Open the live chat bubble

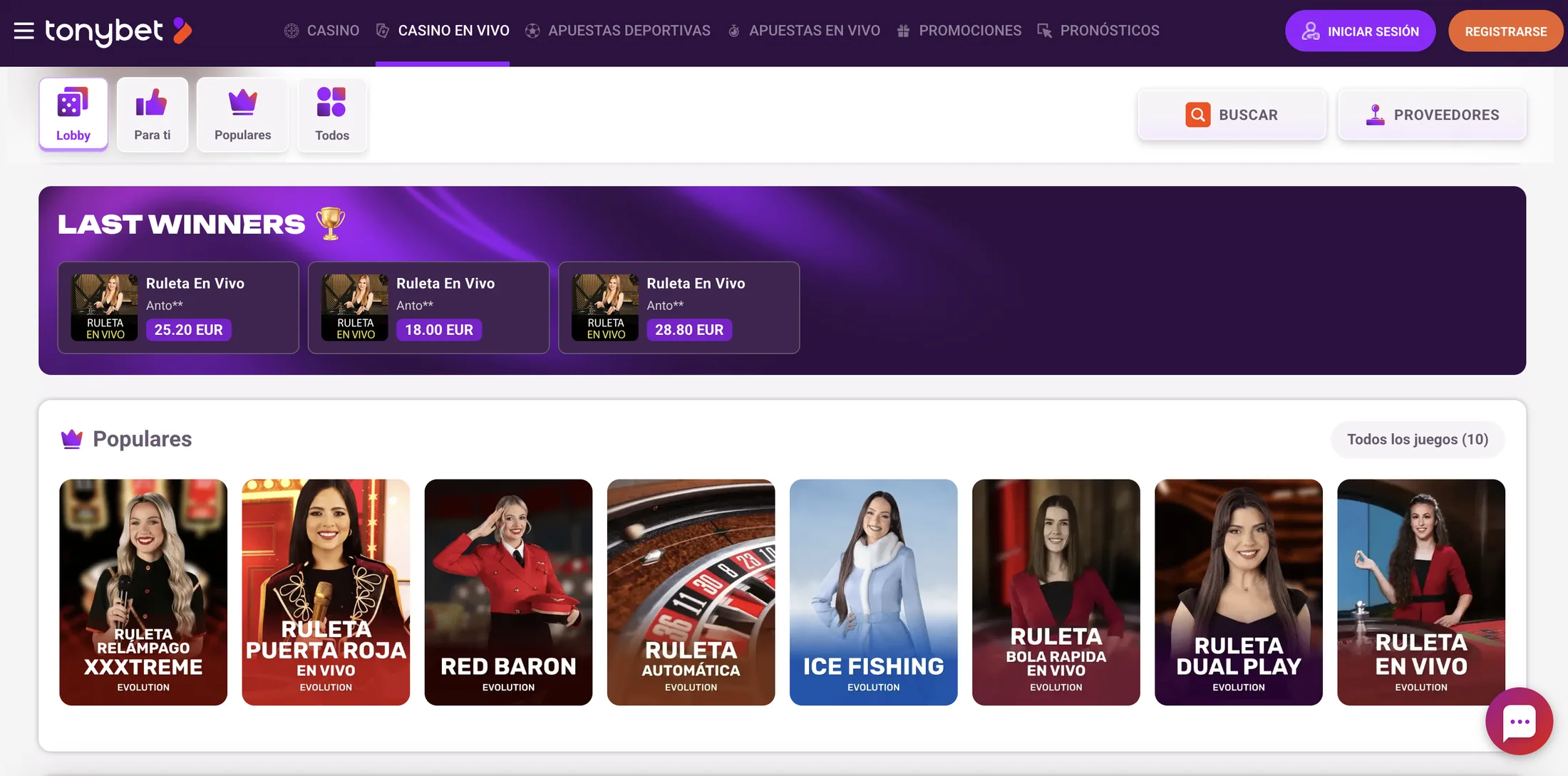[x=1519, y=721]
